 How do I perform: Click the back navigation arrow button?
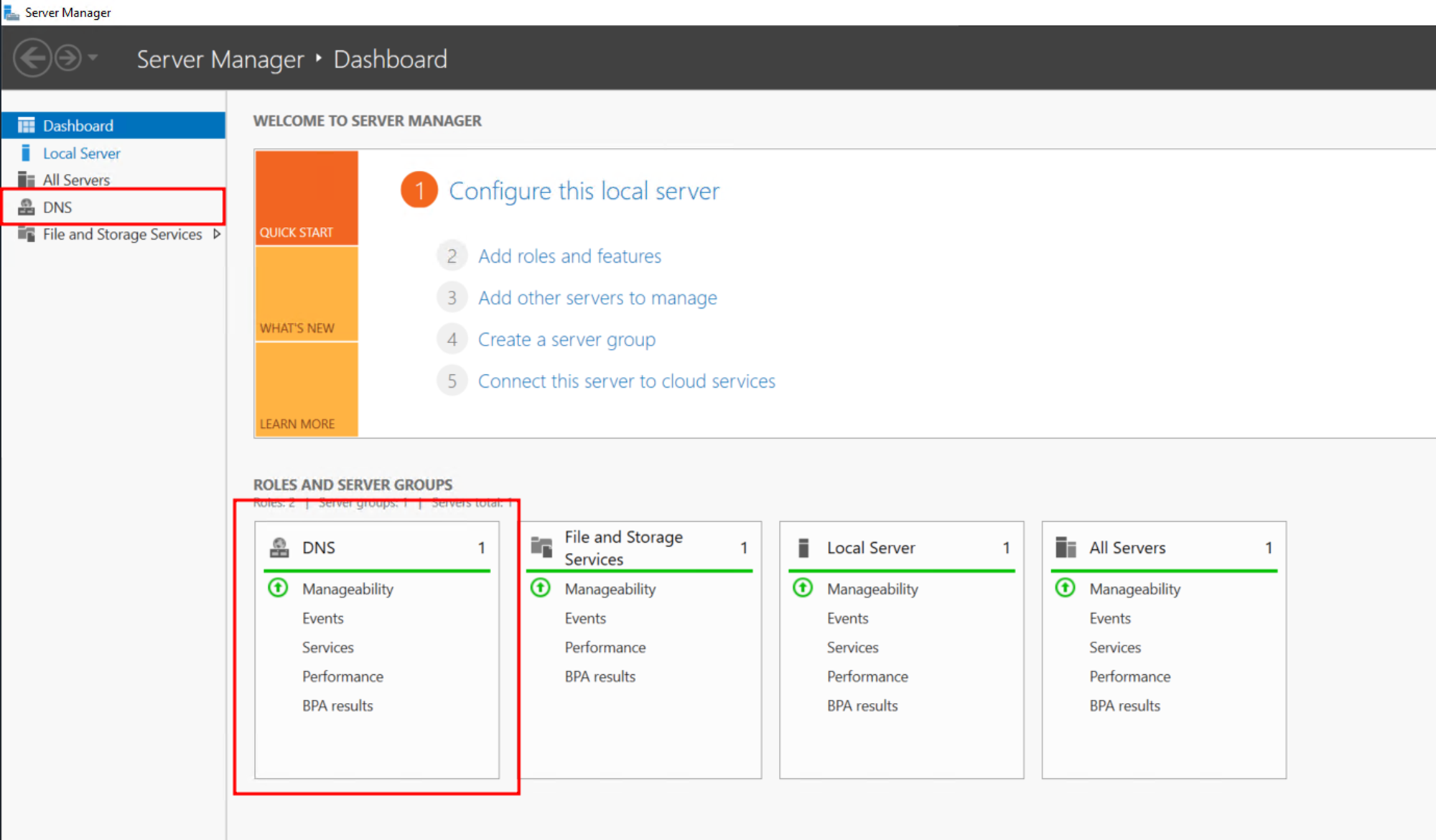pyautogui.click(x=32, y=58)
